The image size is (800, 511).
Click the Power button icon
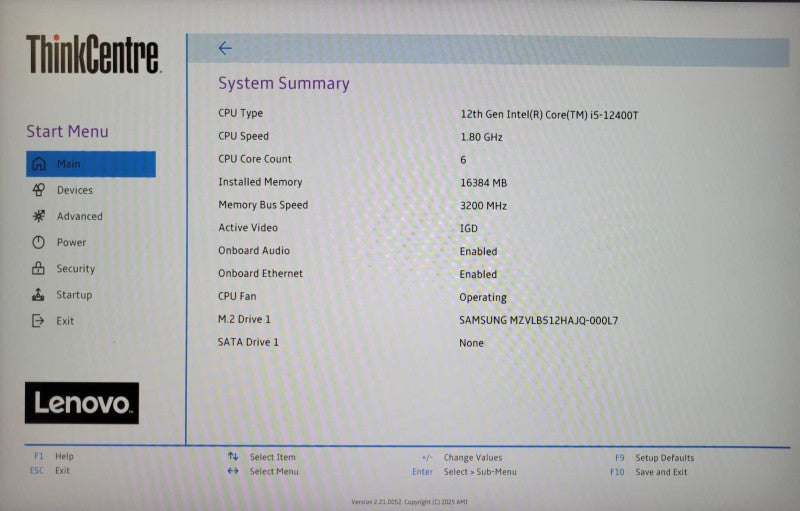coord(38,242)
